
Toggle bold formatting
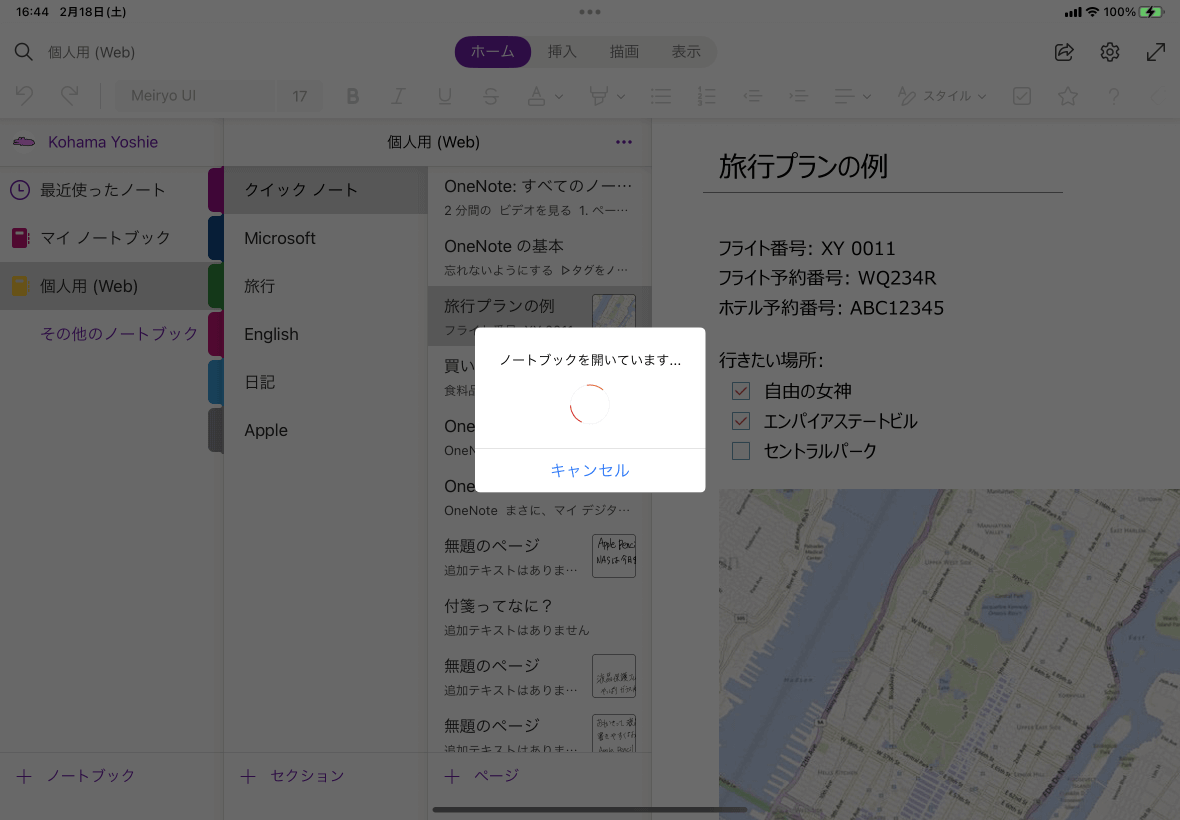(352, 96)
